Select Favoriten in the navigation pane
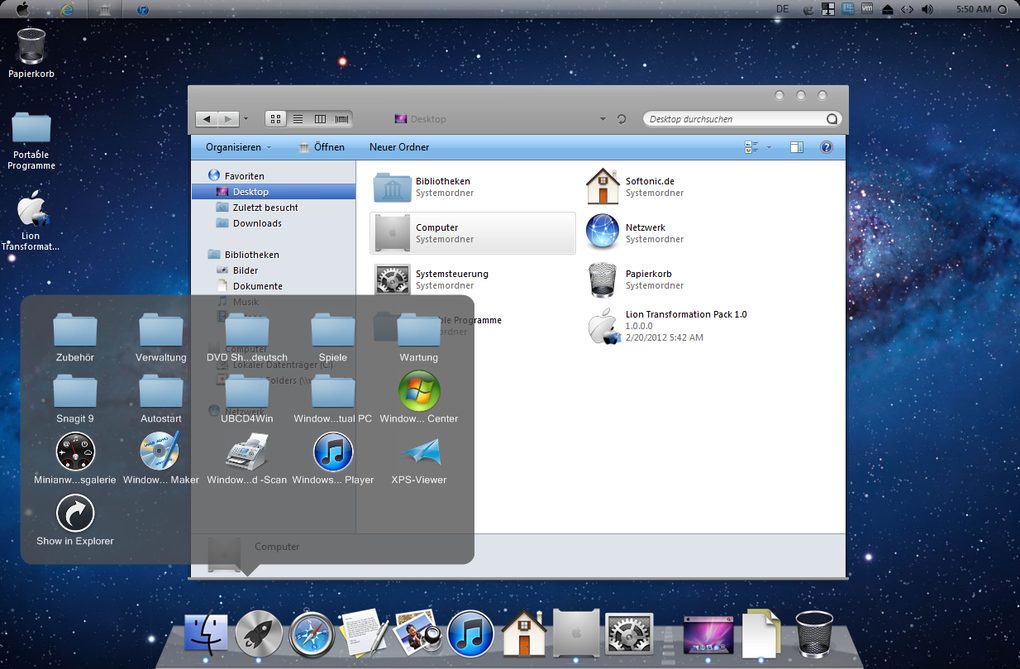This screenshot has width=1020, height=669. tap(236, 176)
